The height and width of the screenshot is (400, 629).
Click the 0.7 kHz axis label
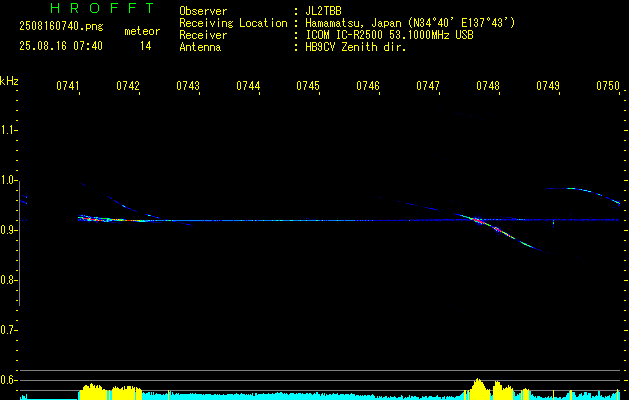8,330
